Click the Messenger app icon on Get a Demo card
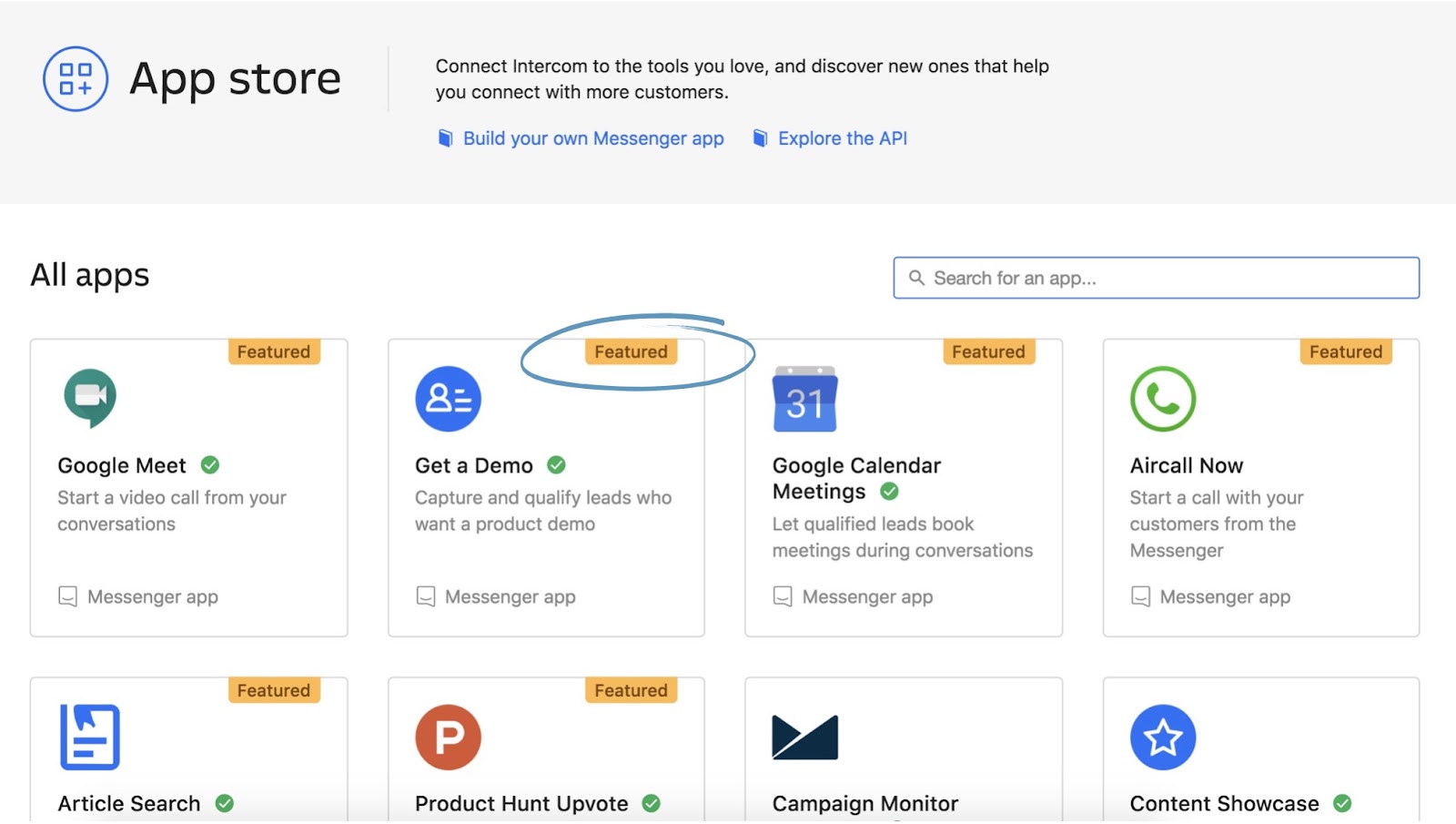 426,596
